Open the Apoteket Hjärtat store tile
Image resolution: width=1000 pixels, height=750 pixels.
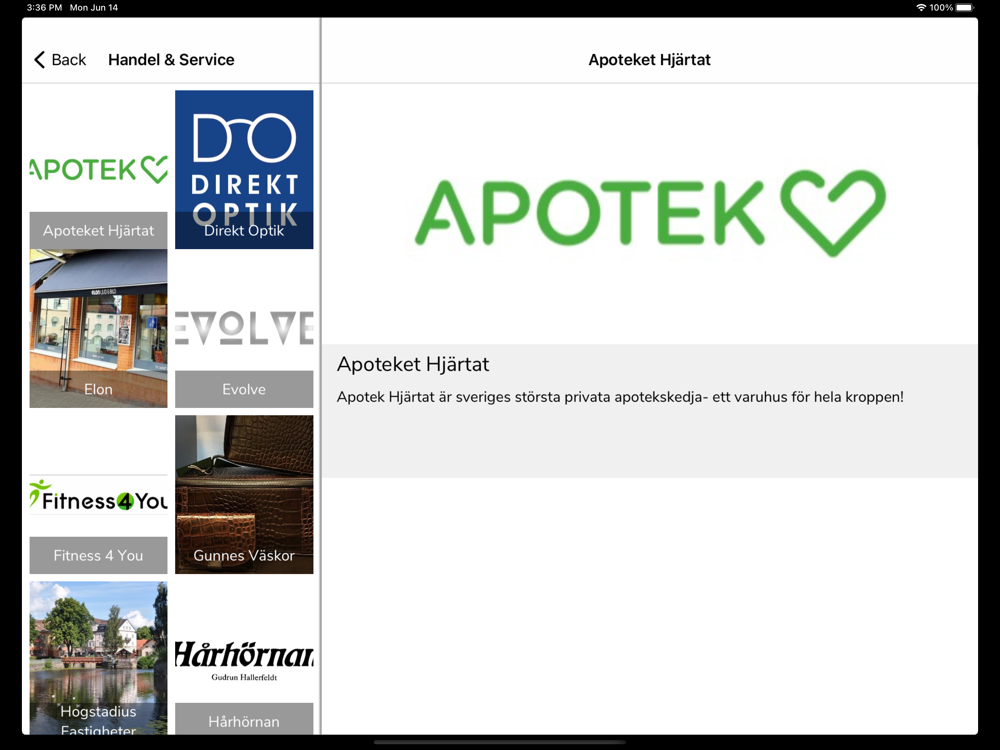98,170
